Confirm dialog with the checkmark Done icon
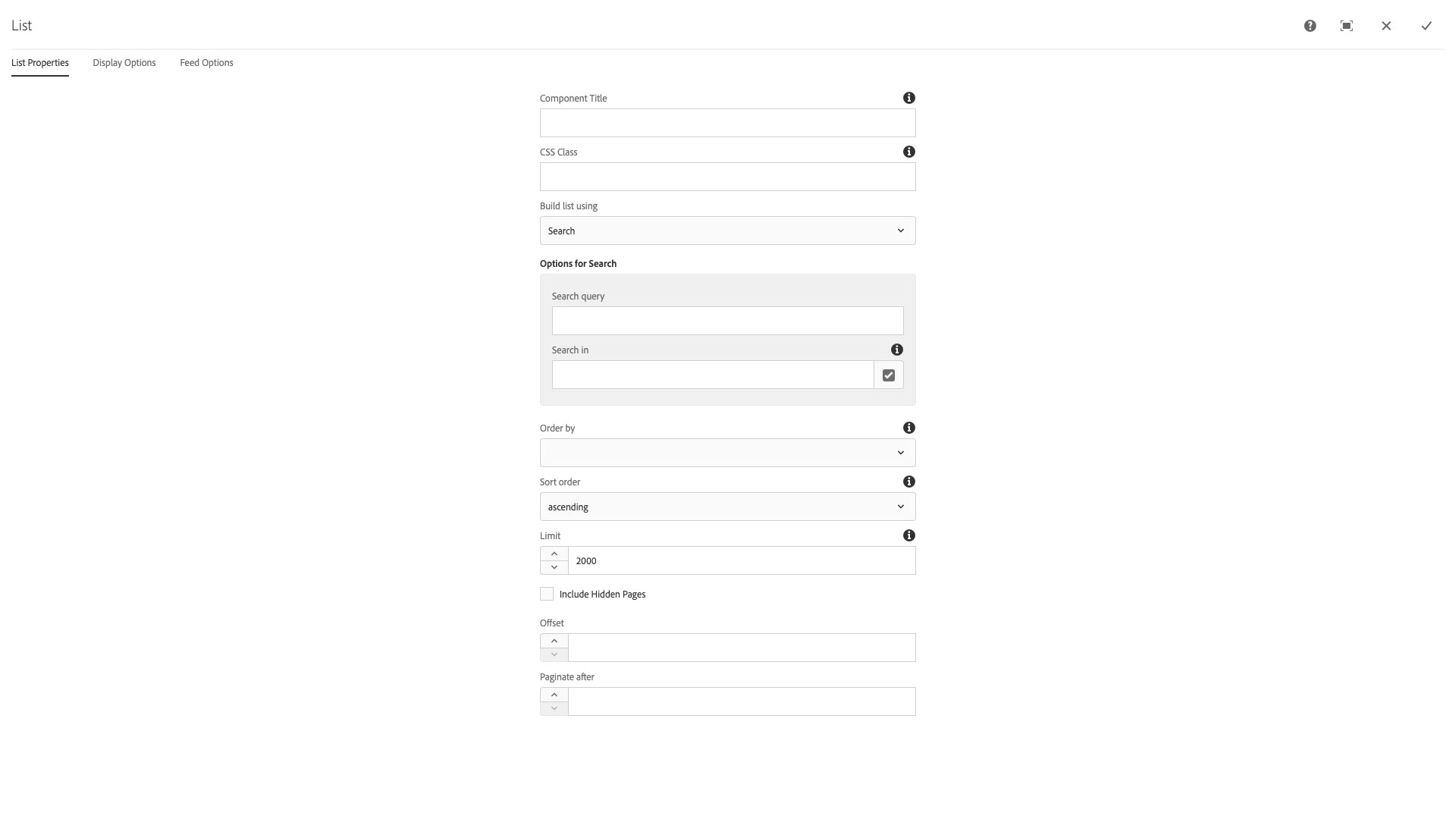The width and height of the screenshot is (1456, 819). coord(1426,26)
